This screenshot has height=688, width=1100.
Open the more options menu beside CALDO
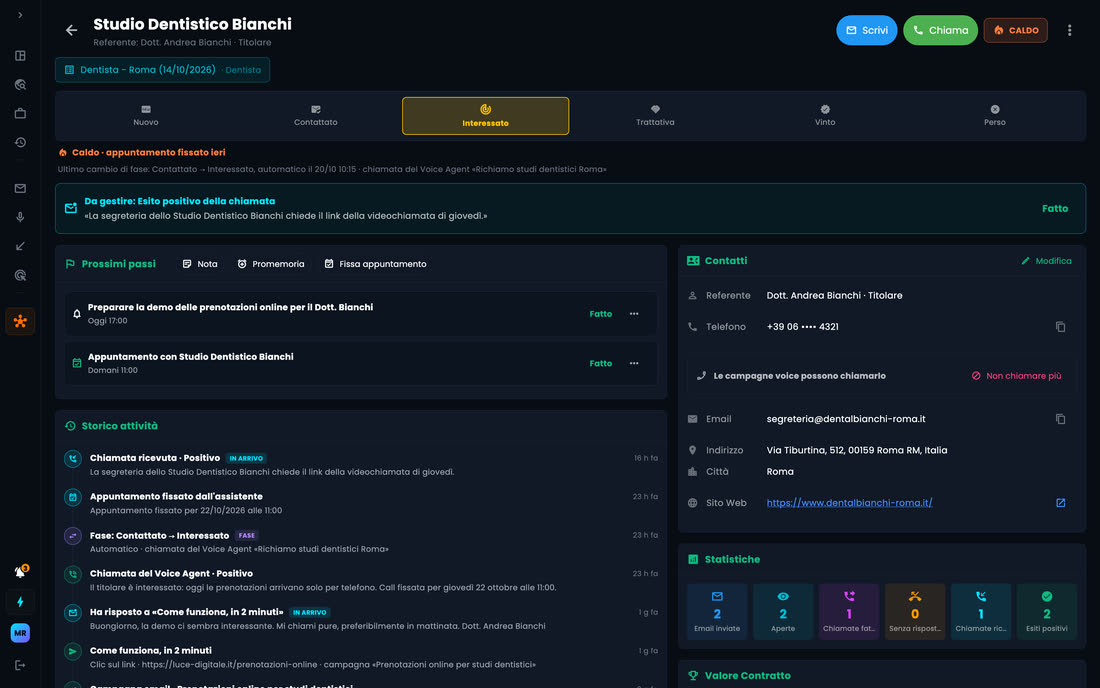1069,30
